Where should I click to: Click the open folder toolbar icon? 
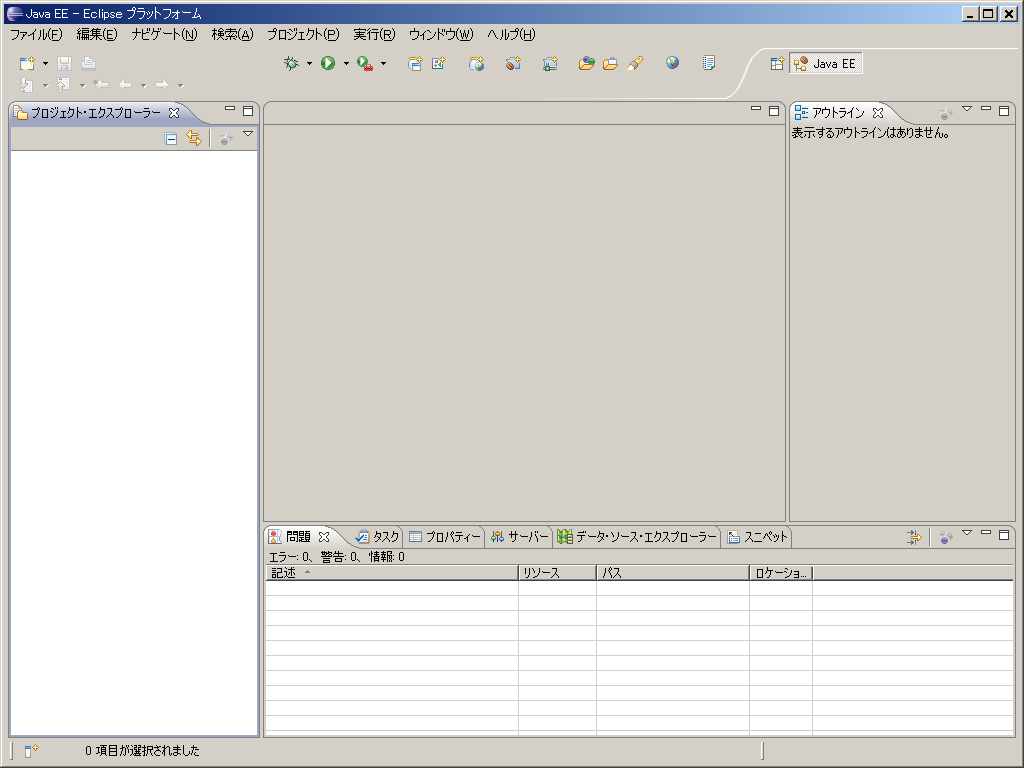tap(610, 63)
